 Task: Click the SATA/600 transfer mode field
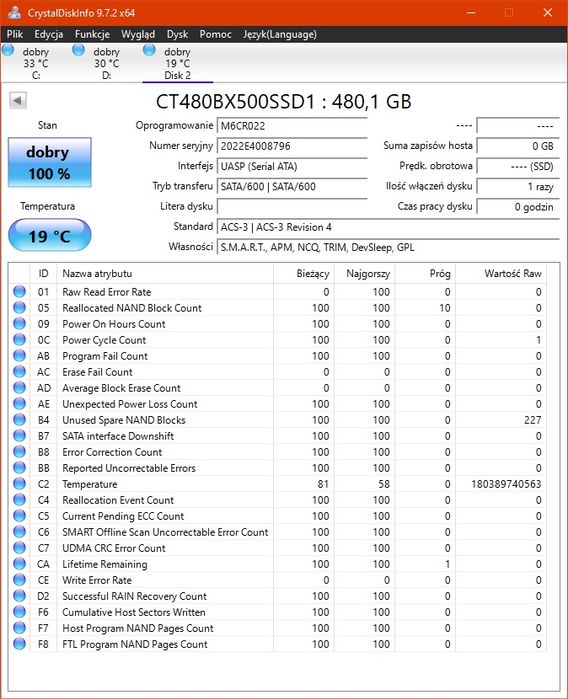click(x=292, y=186)
